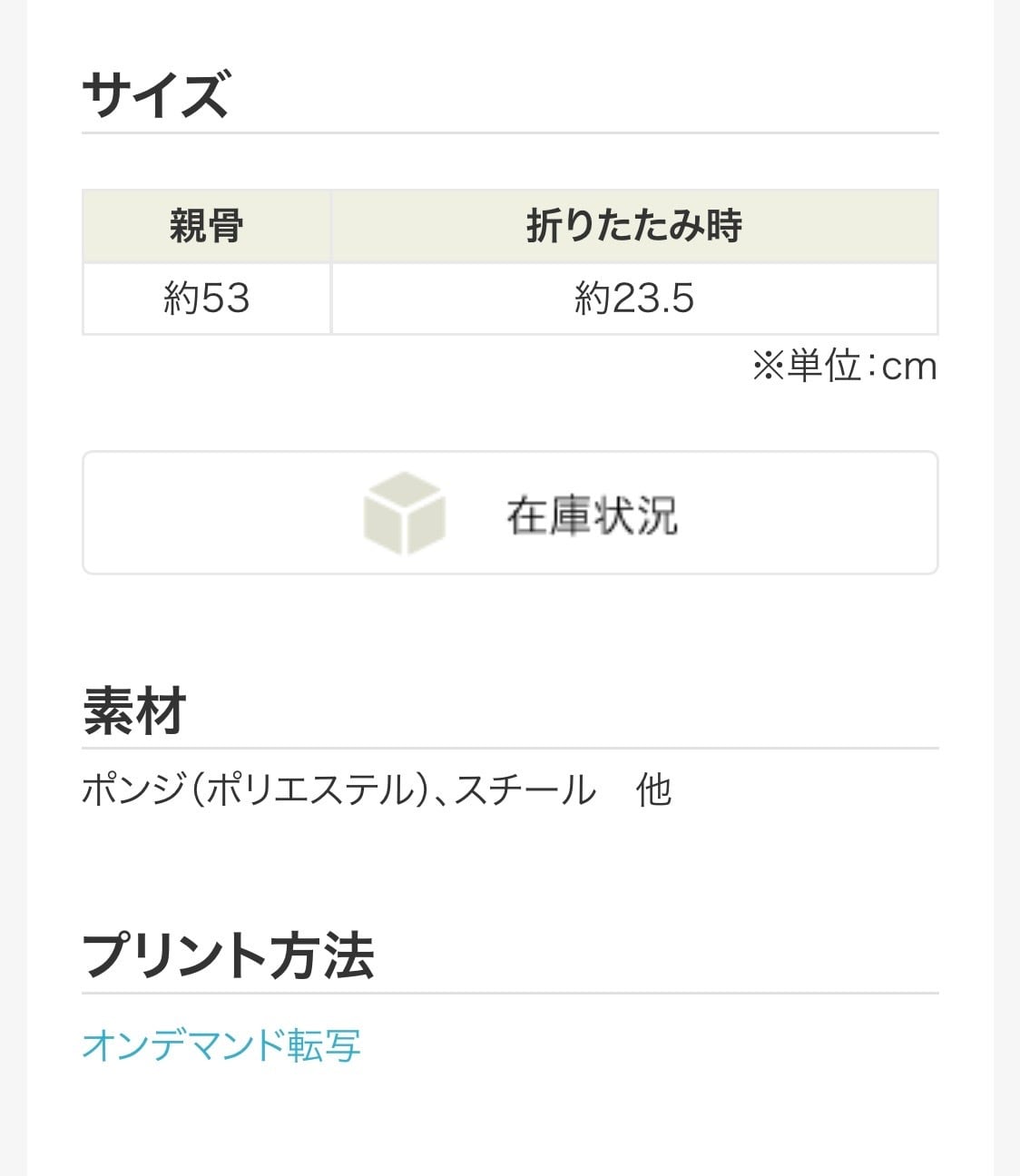Click the word スチール in materials
Screen dimensions: 1020x1176
pos(525,790)
